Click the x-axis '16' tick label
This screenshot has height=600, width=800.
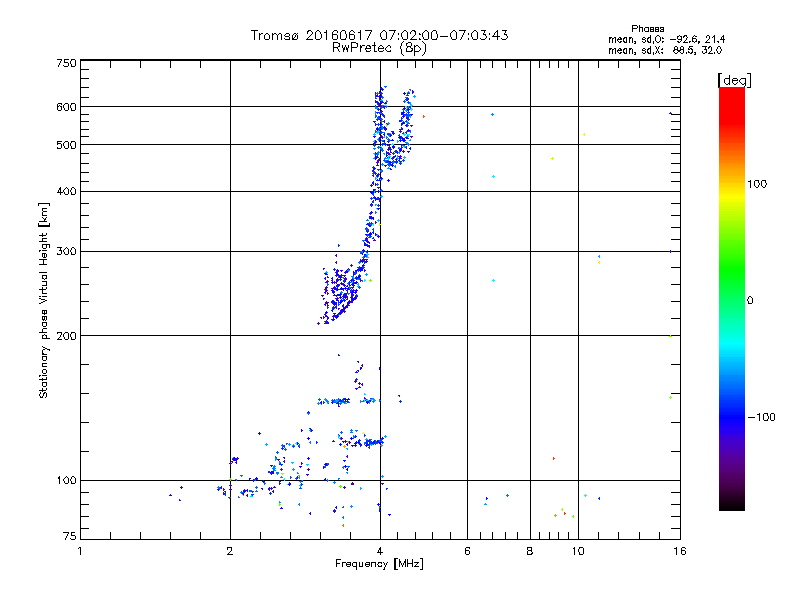click(x=680, y=551)
